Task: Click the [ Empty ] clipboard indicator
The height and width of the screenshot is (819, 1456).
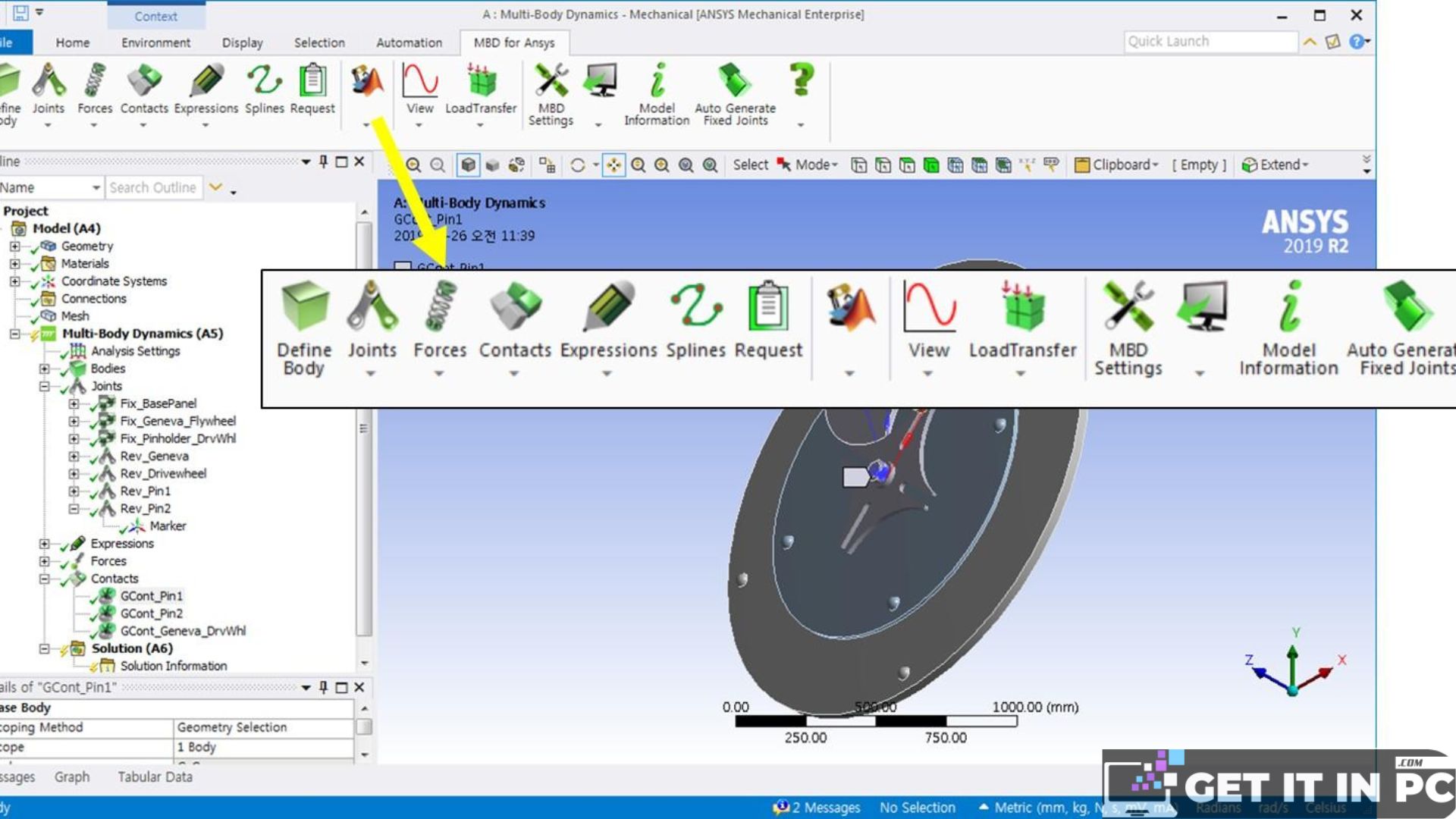Action: (x=1199, y=165)
